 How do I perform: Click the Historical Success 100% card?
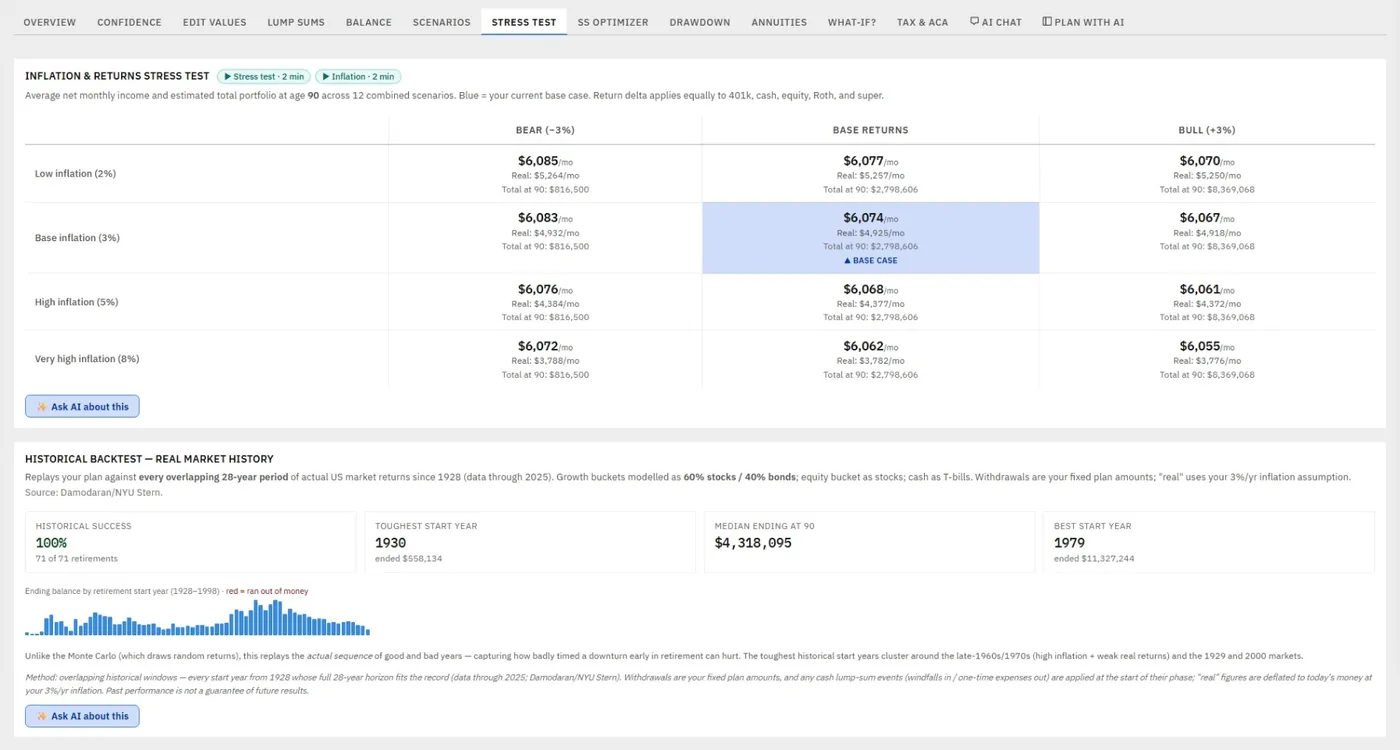click(x=190, y=543)
